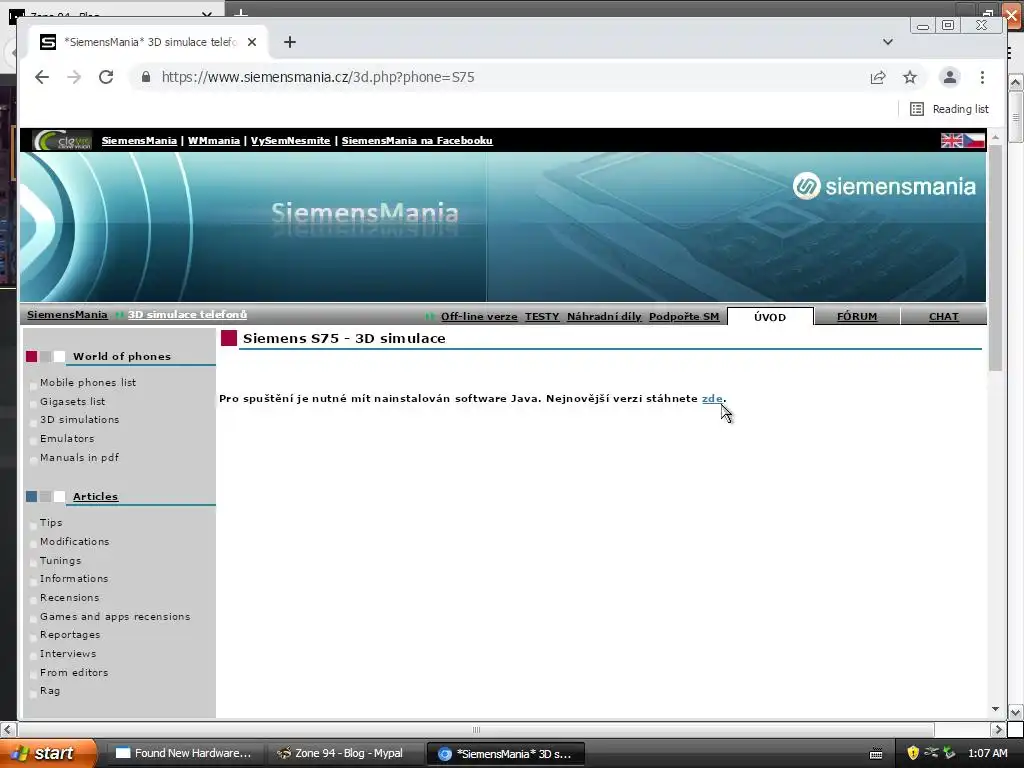Screen dimensions: 1024x768
Task: Switch to the FÓRUM tab
Action: coord(857,317)
